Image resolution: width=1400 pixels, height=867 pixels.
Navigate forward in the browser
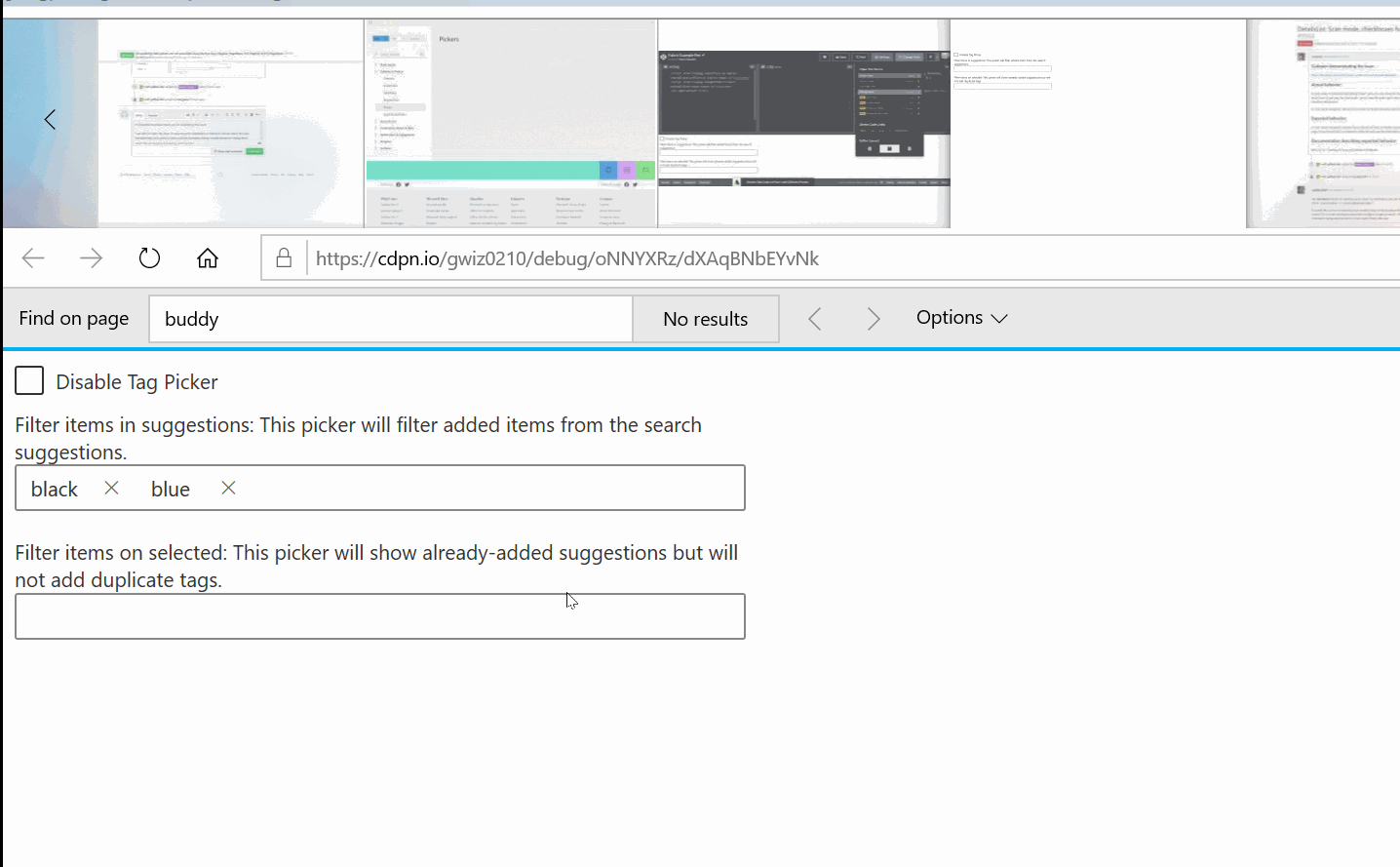(x=92, y=257)
